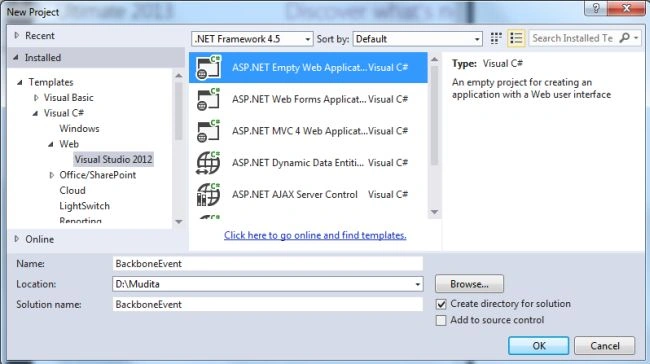The height and width of the screenshot is (364, 650).
Task: Click the ASP.NET MVC 4 Web Application icon
Action: (209, 131)
